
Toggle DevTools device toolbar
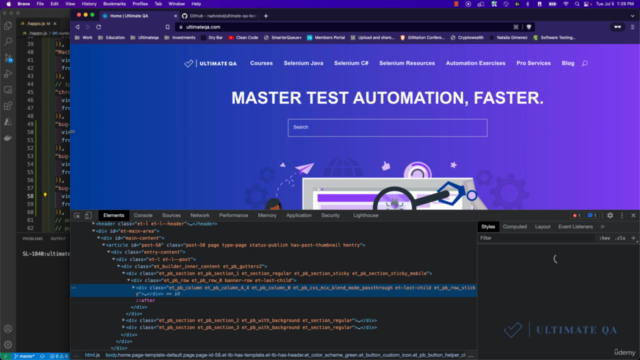coord(88,216)
